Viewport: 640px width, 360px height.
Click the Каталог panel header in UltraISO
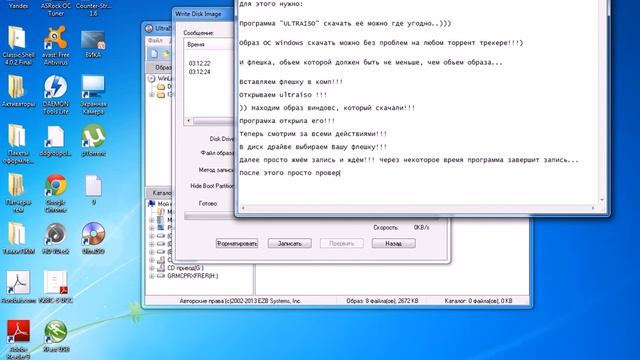pos(159,193)
